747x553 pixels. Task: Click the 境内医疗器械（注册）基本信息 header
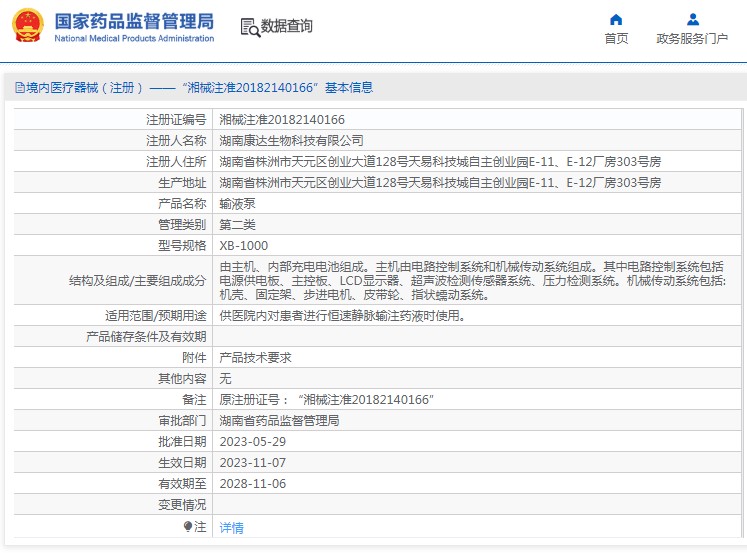click(194, 88)
